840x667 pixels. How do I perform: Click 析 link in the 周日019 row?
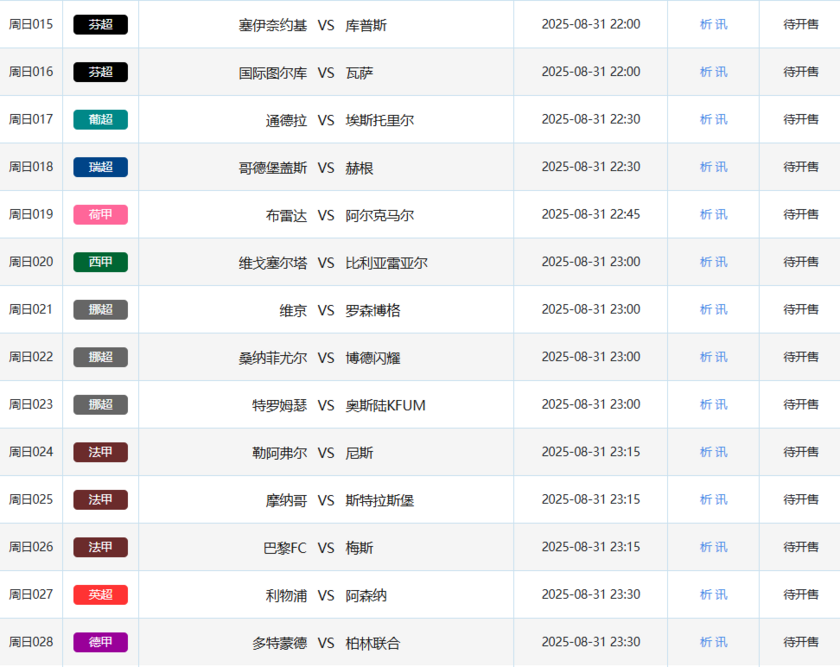tap(706, 215)
